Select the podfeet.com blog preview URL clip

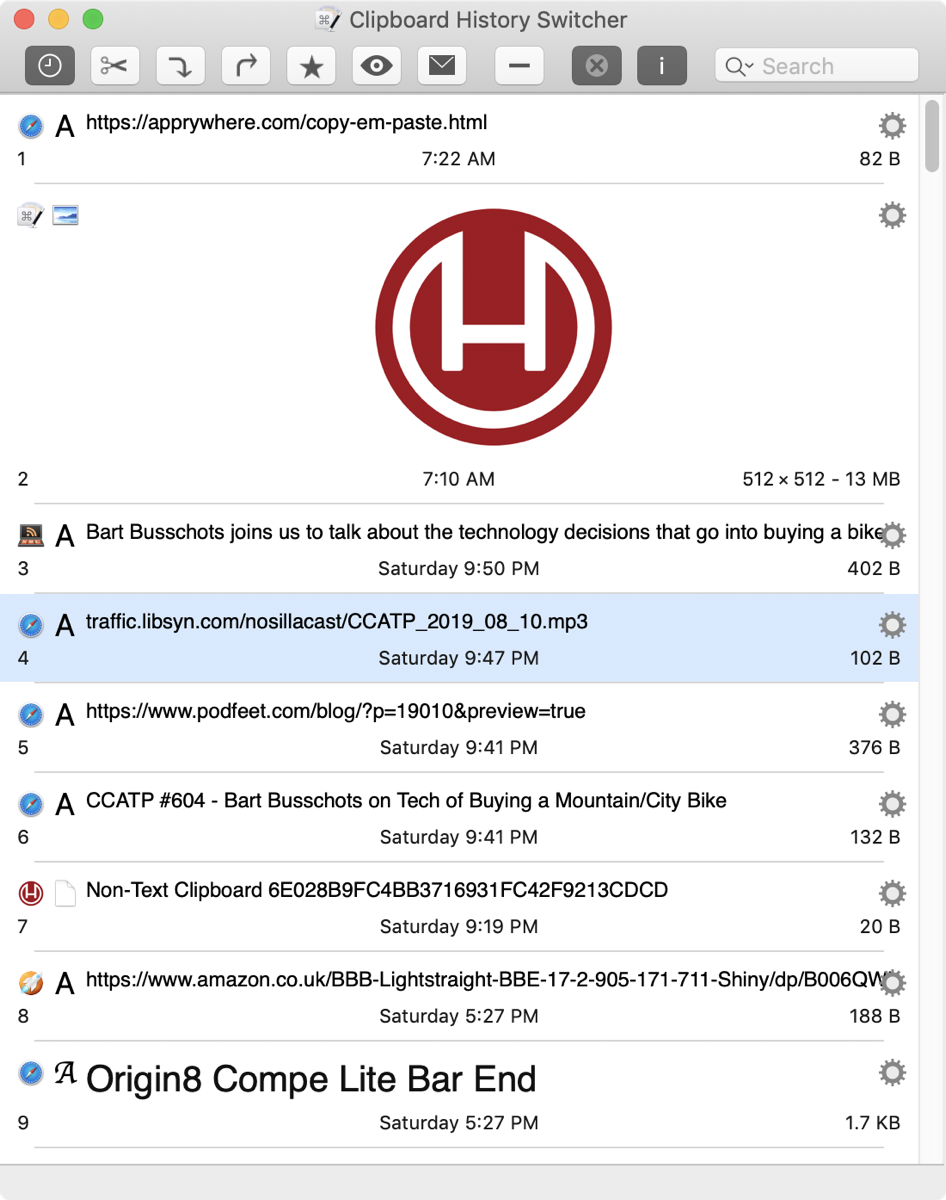pyautogui.click(x=335, y=712)
